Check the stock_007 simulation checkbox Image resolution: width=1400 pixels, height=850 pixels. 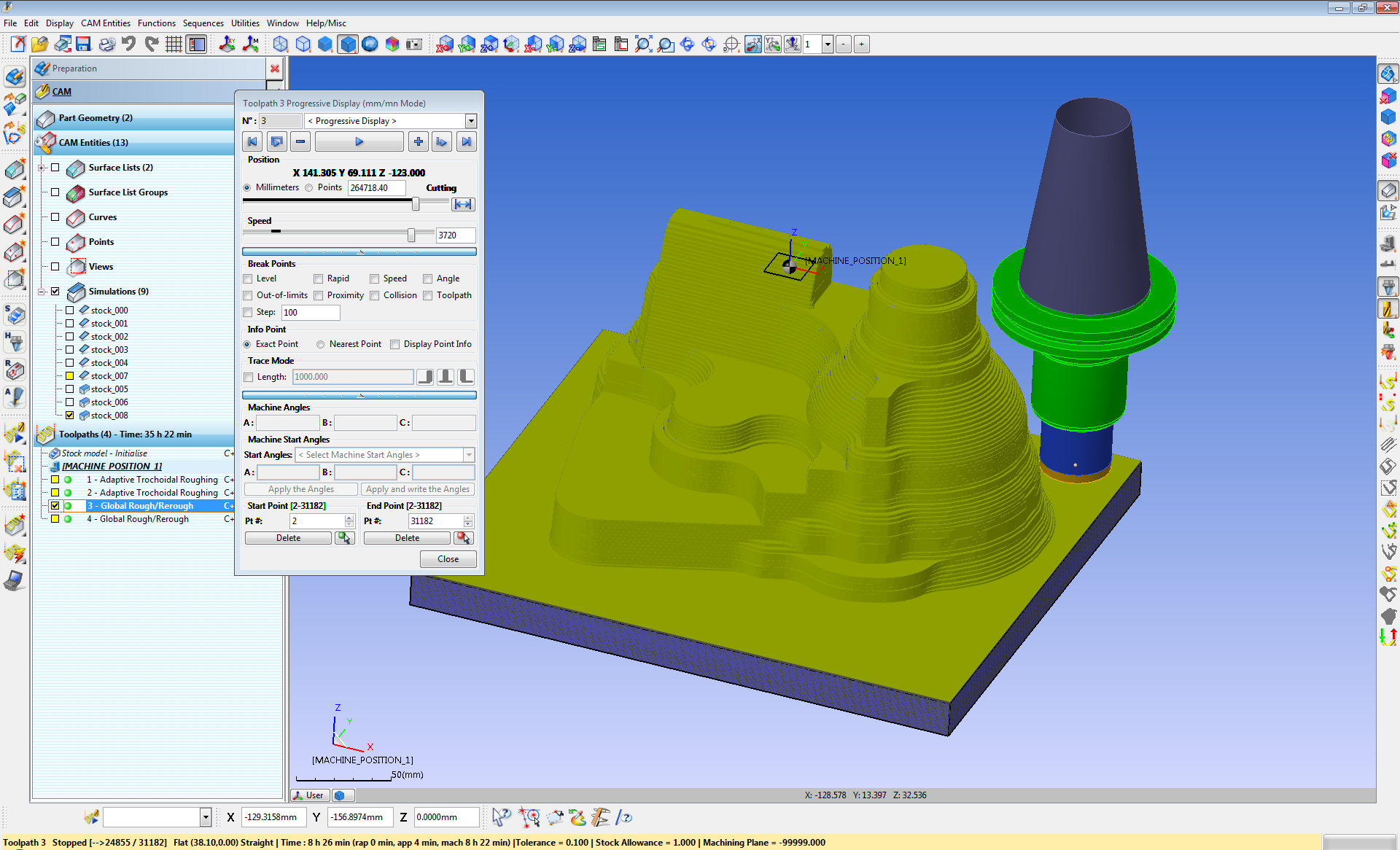(70, 376)
